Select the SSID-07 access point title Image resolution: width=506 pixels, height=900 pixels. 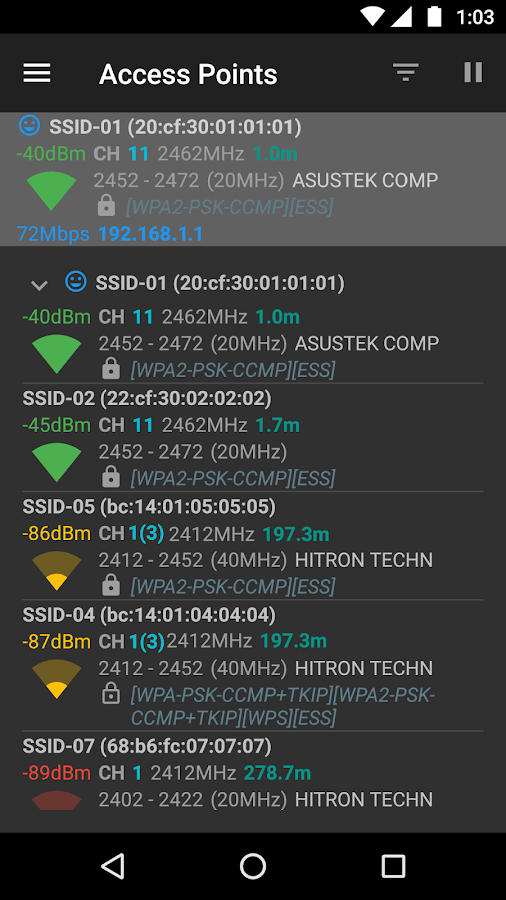(147, 746)
